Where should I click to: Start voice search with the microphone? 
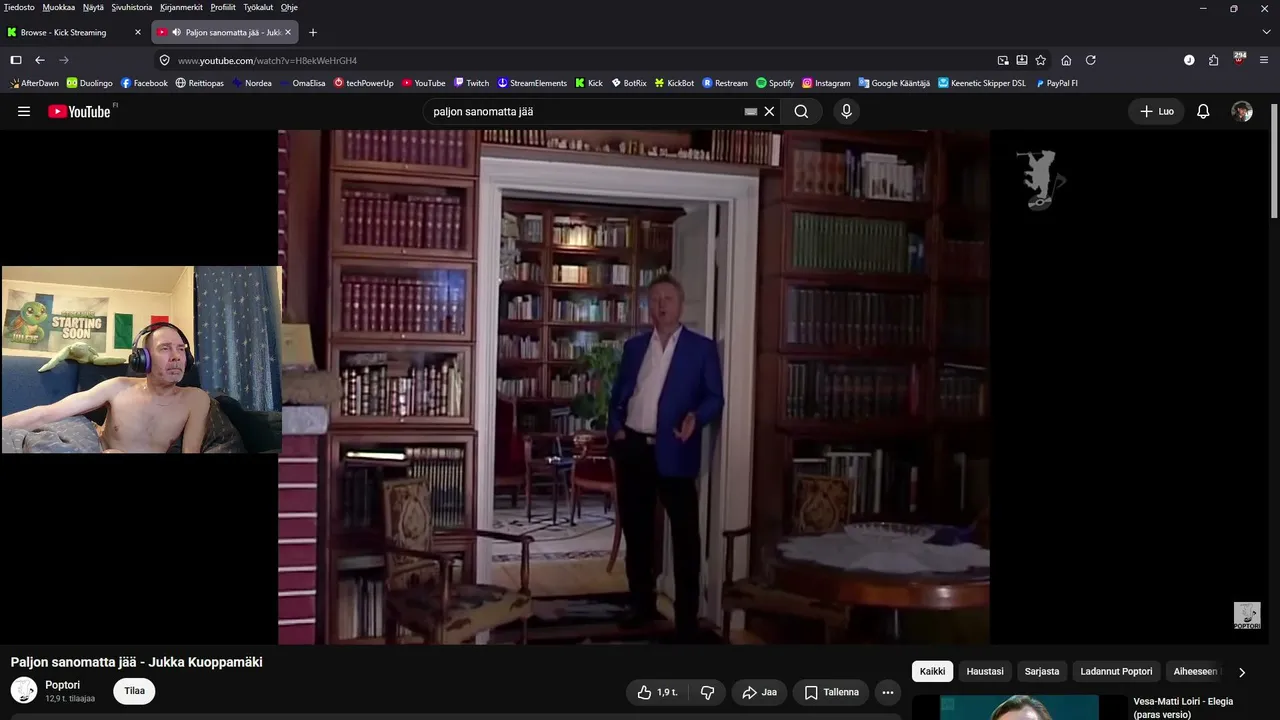pyautogui.click(x=846, y=112)
